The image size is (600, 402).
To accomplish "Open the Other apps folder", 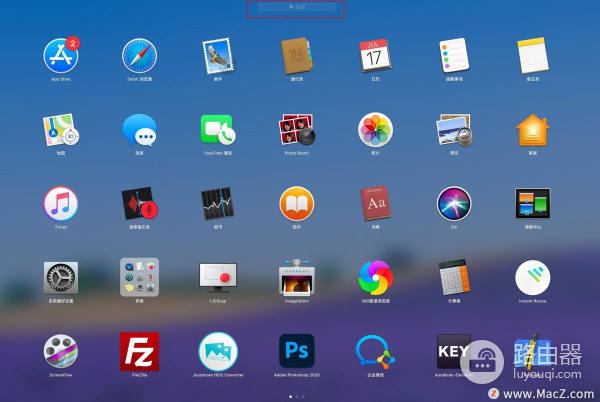I will point(139,277).
